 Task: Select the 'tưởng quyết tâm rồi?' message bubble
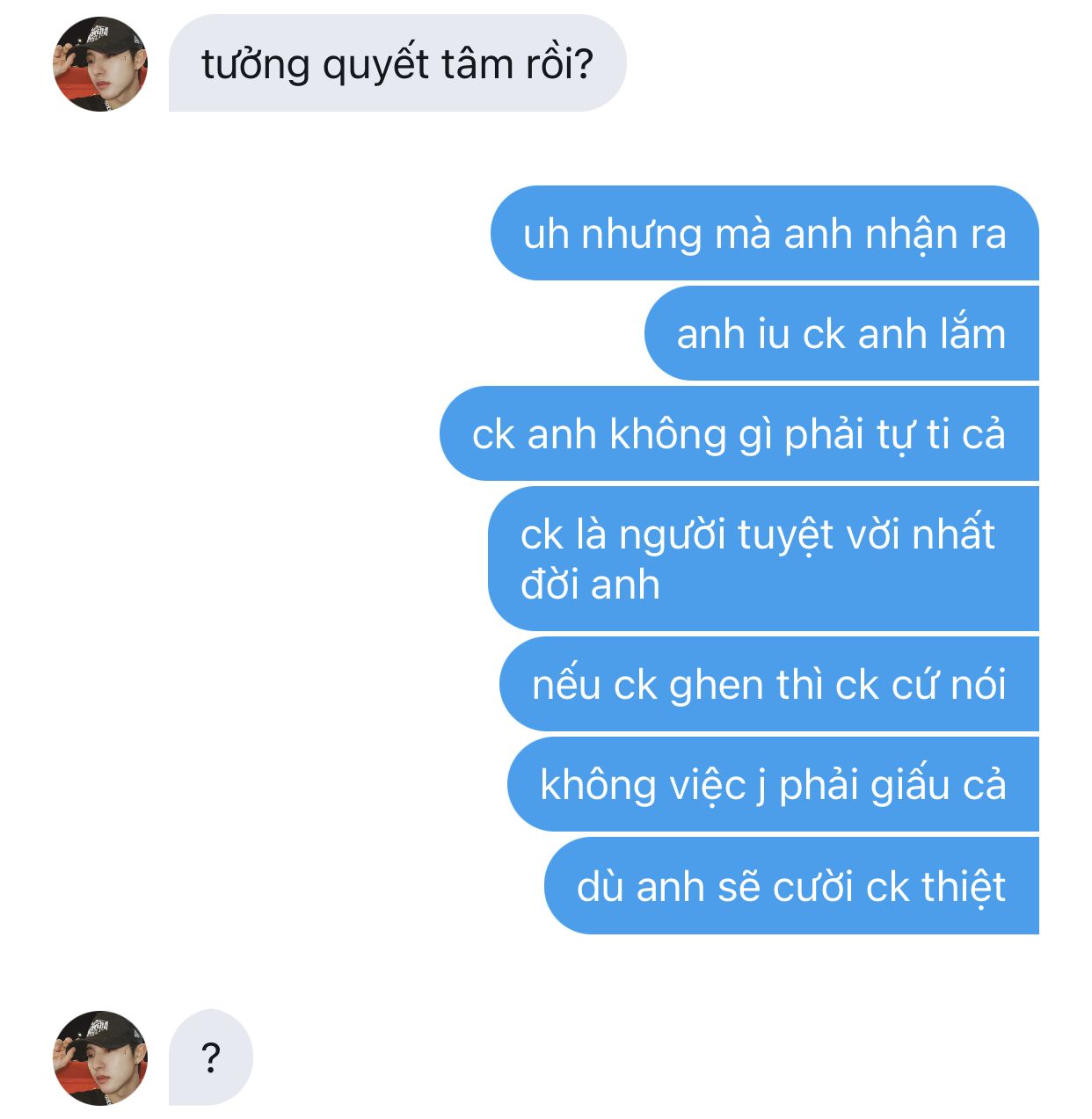[397, 63]
